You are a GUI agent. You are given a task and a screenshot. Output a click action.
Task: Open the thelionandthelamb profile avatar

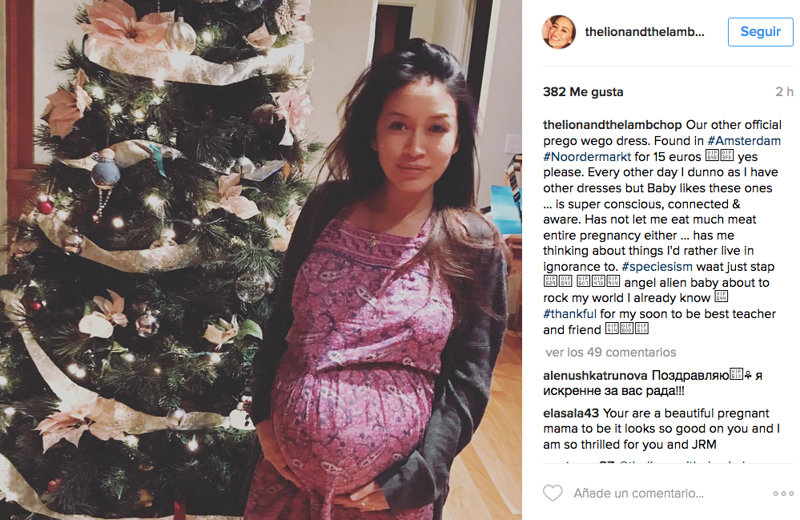click(558, 32)
